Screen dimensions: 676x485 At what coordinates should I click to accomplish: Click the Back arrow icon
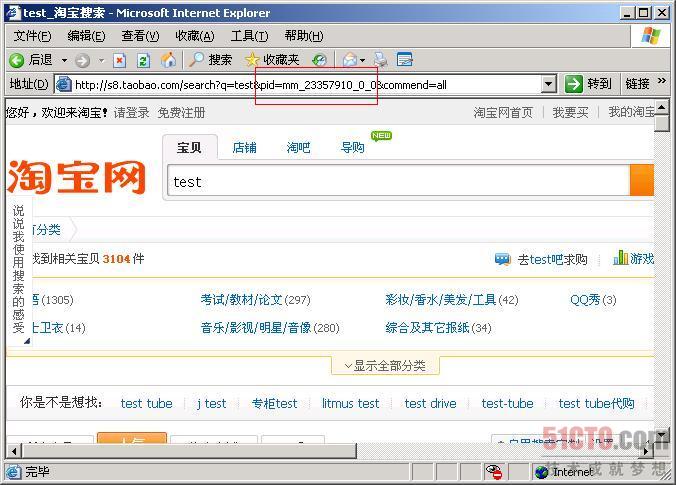pos(16,60)
